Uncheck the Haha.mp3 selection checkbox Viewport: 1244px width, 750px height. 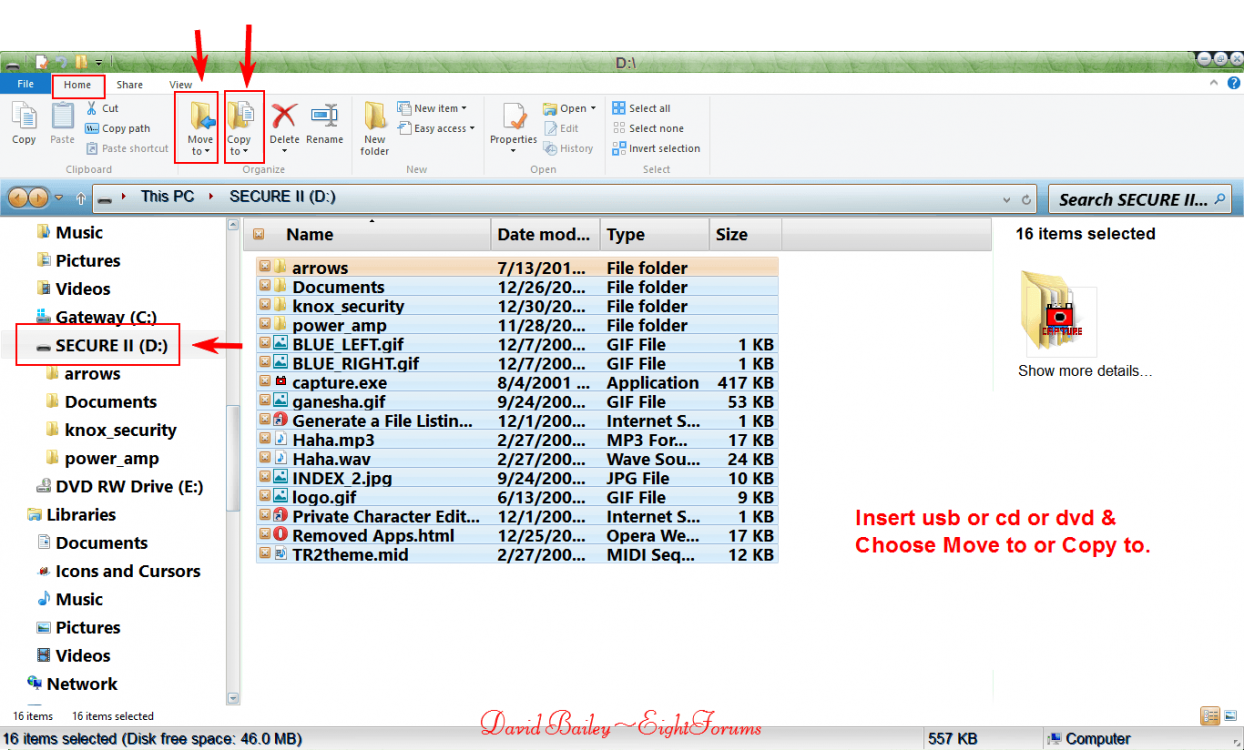(262, 440)
